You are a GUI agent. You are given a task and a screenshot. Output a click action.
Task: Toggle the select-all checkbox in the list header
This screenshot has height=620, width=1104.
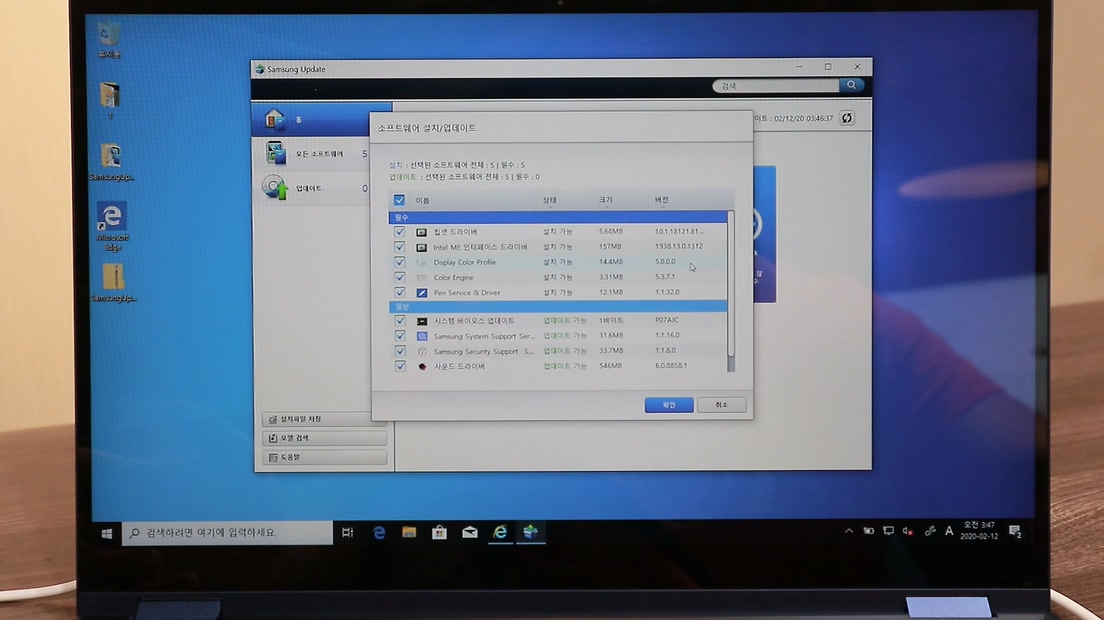click(x=399, y=200)
